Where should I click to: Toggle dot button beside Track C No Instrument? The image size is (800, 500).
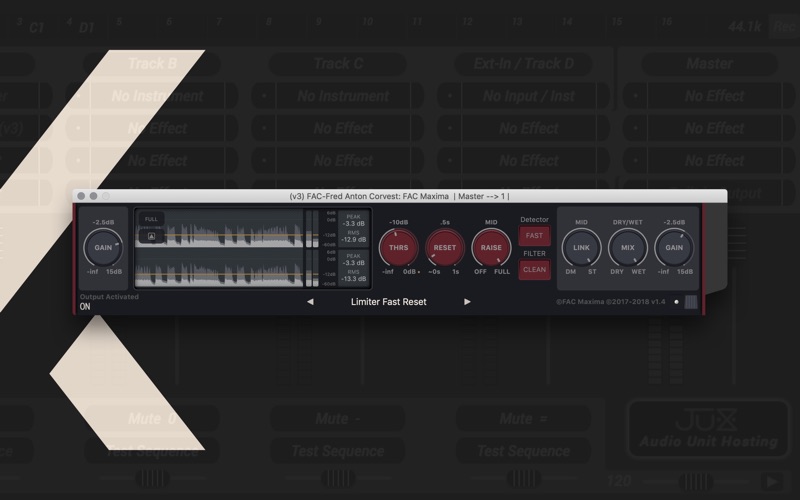point(264,96)
